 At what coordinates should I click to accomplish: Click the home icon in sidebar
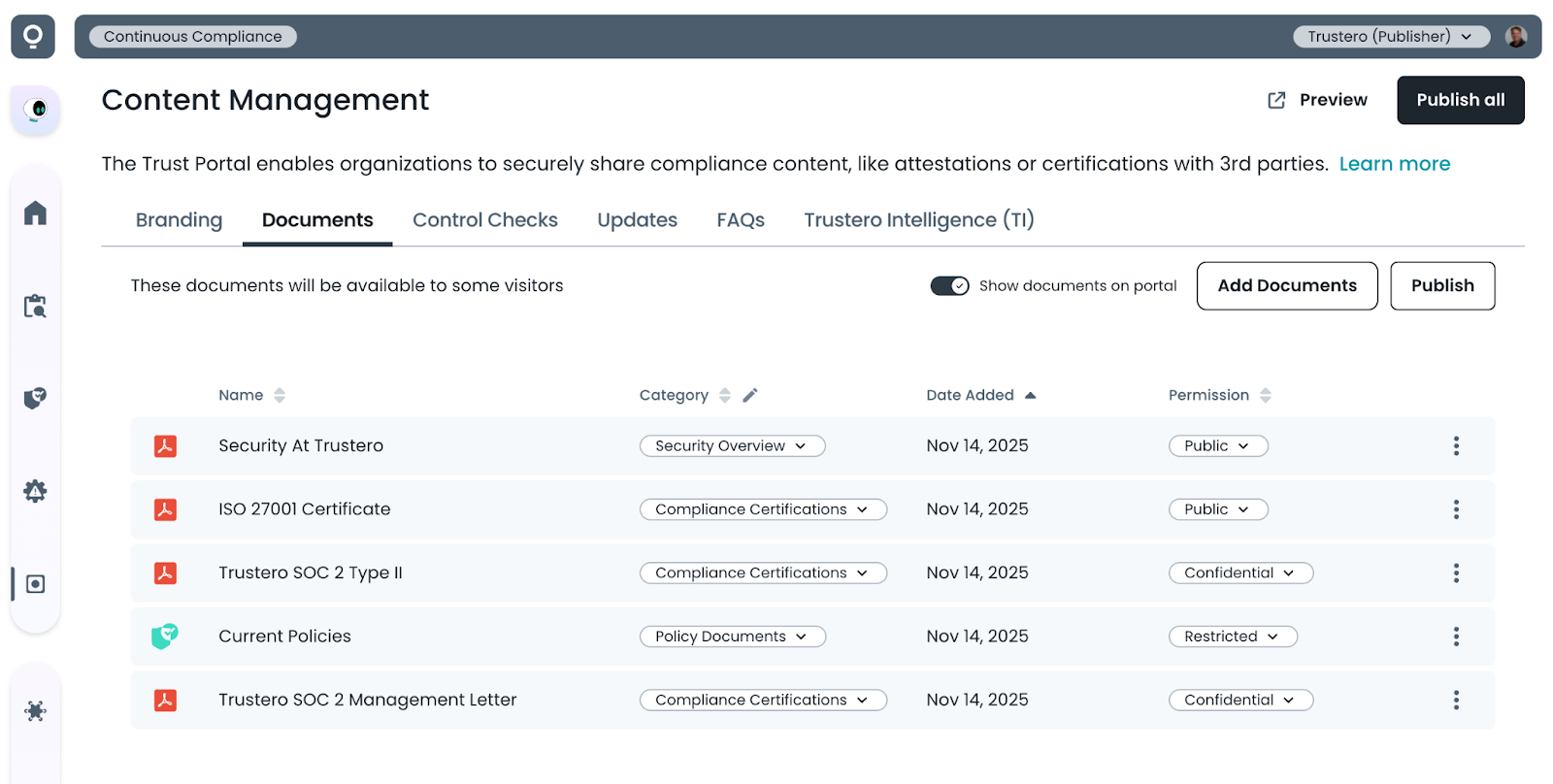[x=35, y=212]
